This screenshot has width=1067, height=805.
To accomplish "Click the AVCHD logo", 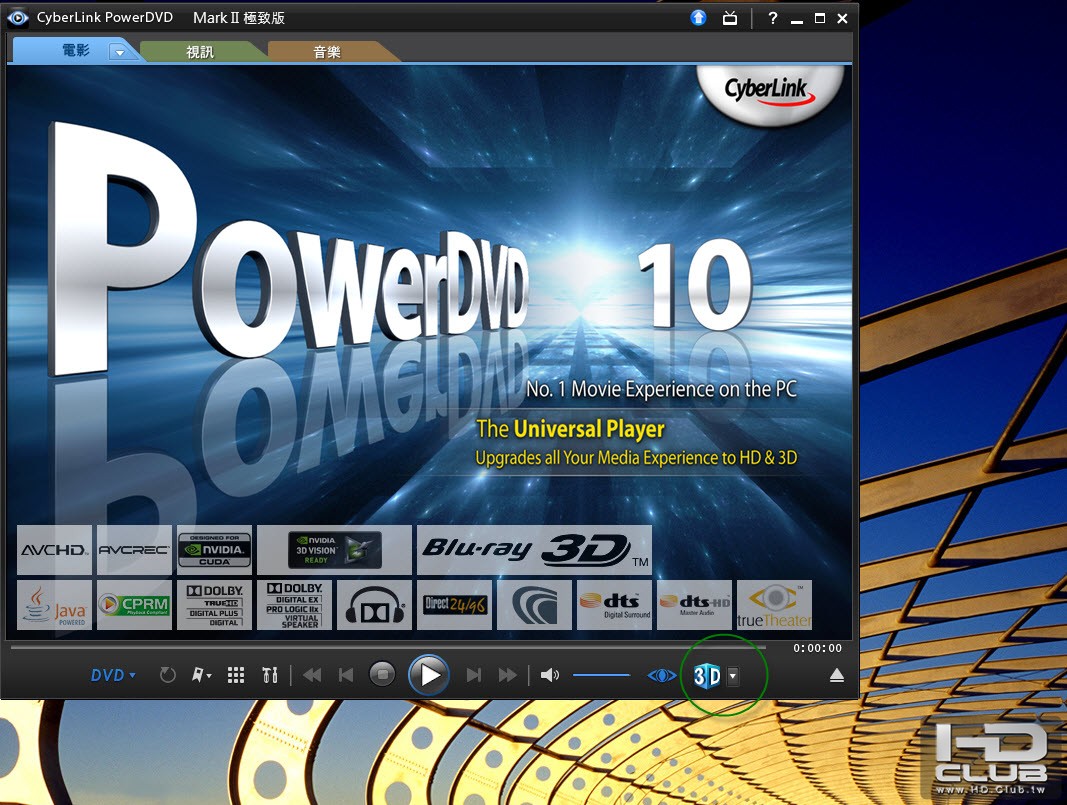I will point(54,550).
